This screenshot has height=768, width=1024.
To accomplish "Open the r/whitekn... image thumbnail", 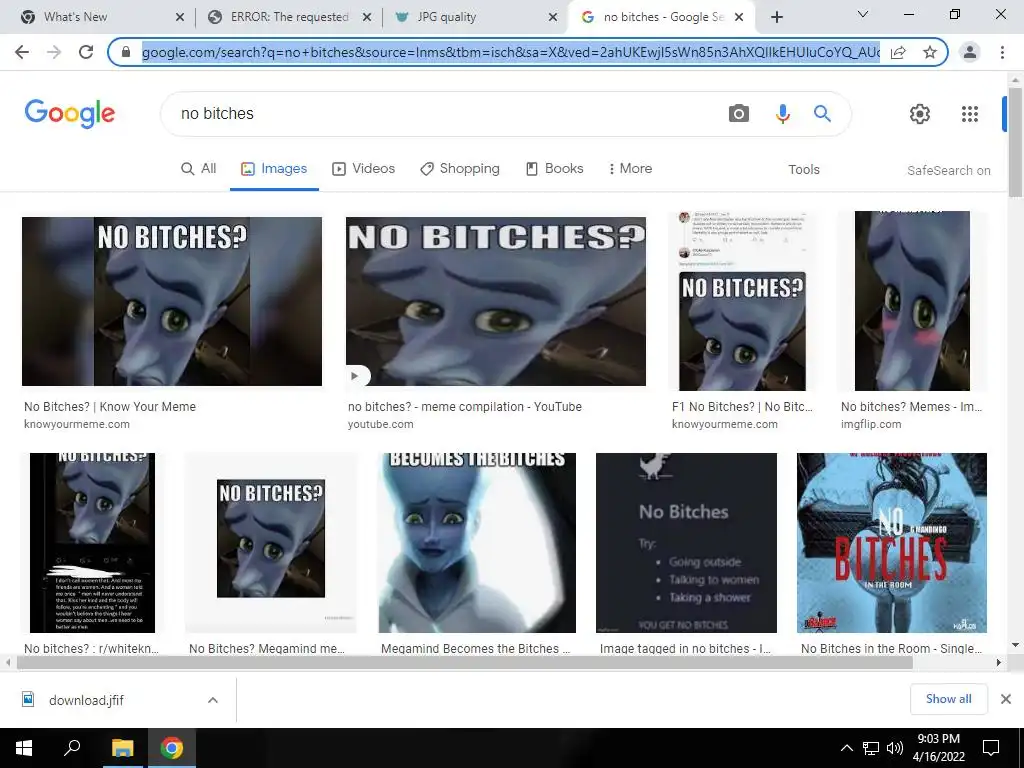I will click(x=92, y=543).
